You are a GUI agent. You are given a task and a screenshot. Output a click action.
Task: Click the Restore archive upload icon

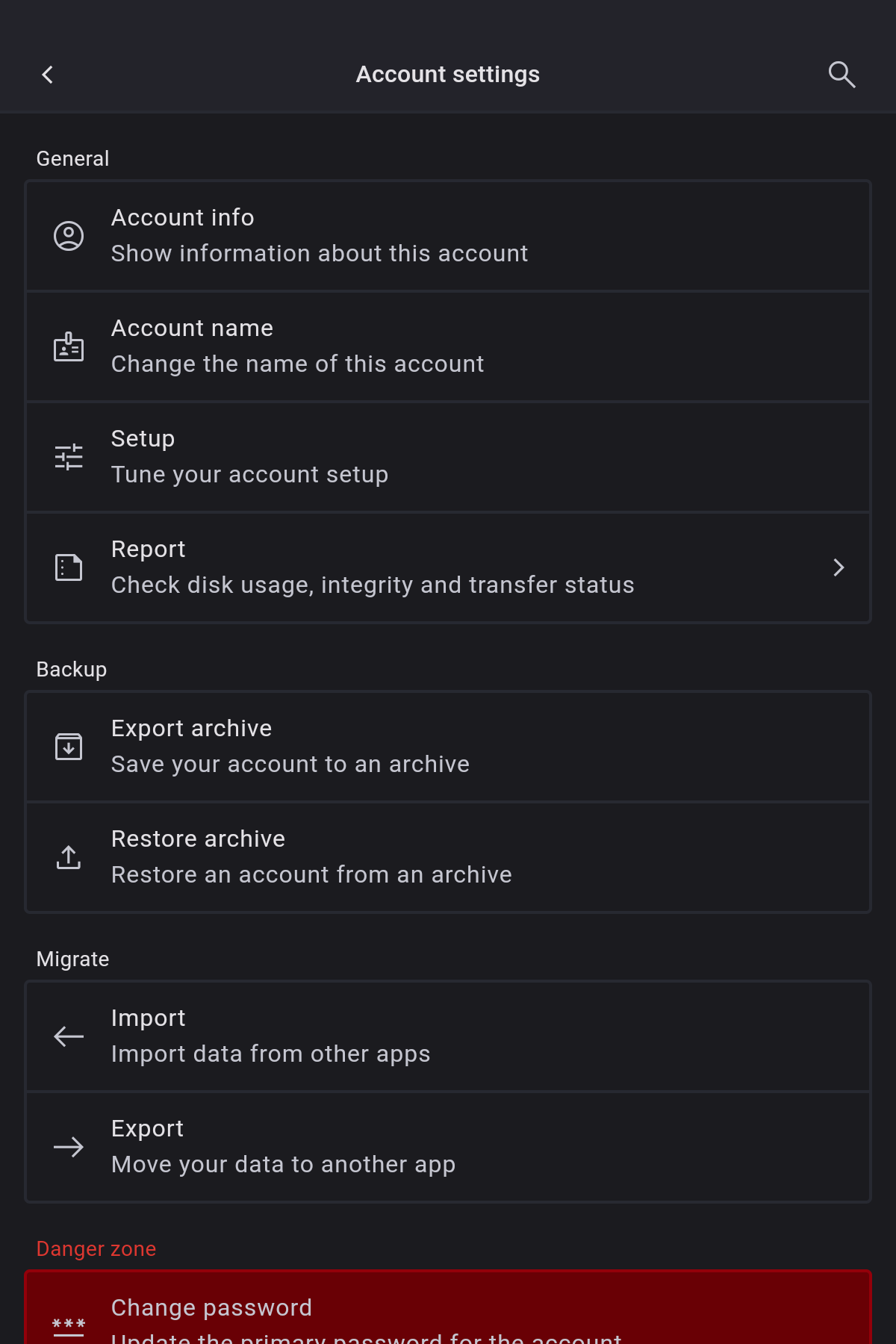[69, 857]
